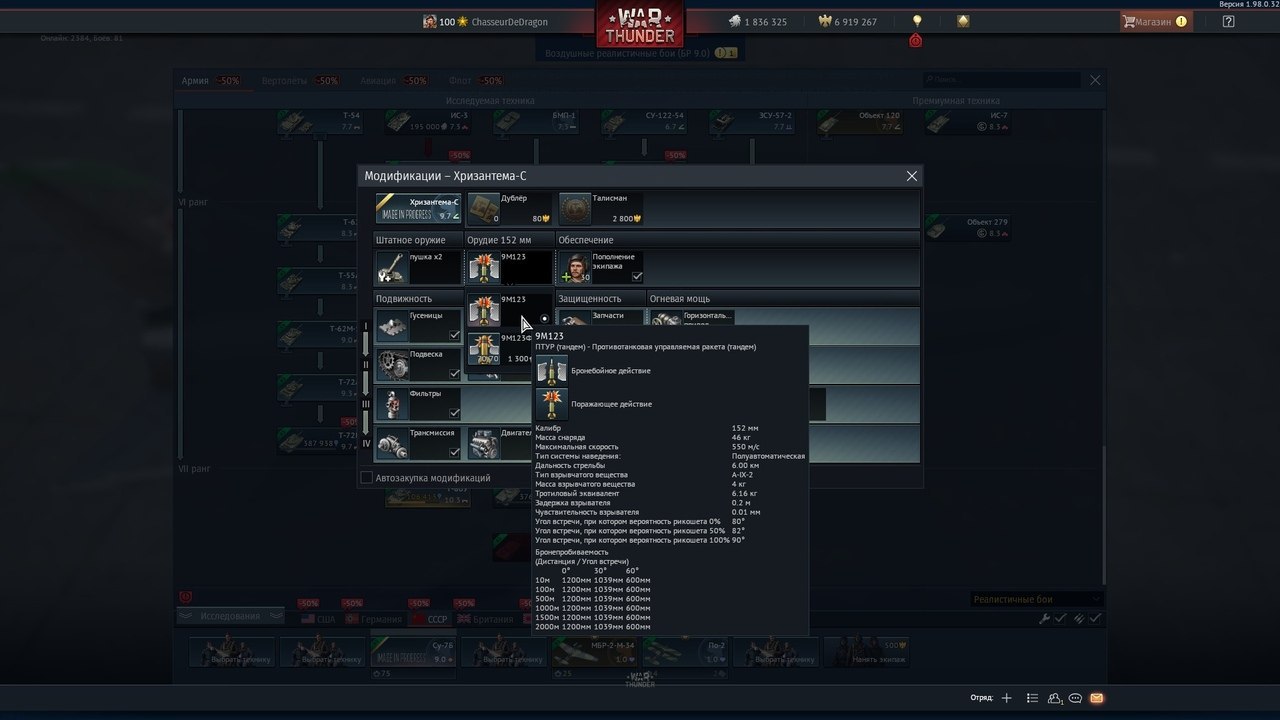
Task: Select 9М123 radio button in ammo list
Action: (x=544, y=320)
